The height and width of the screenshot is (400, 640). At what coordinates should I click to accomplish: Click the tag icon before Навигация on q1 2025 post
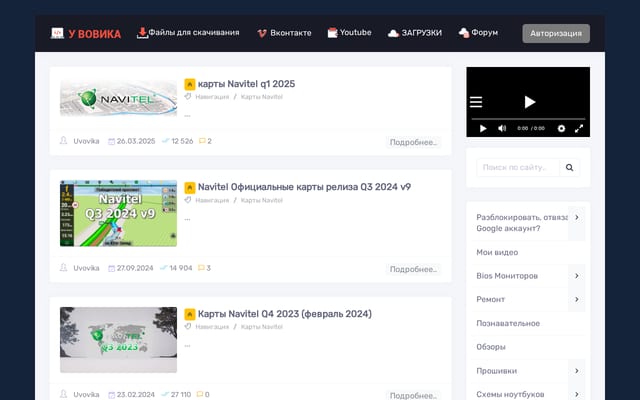[x=188, y=97]
